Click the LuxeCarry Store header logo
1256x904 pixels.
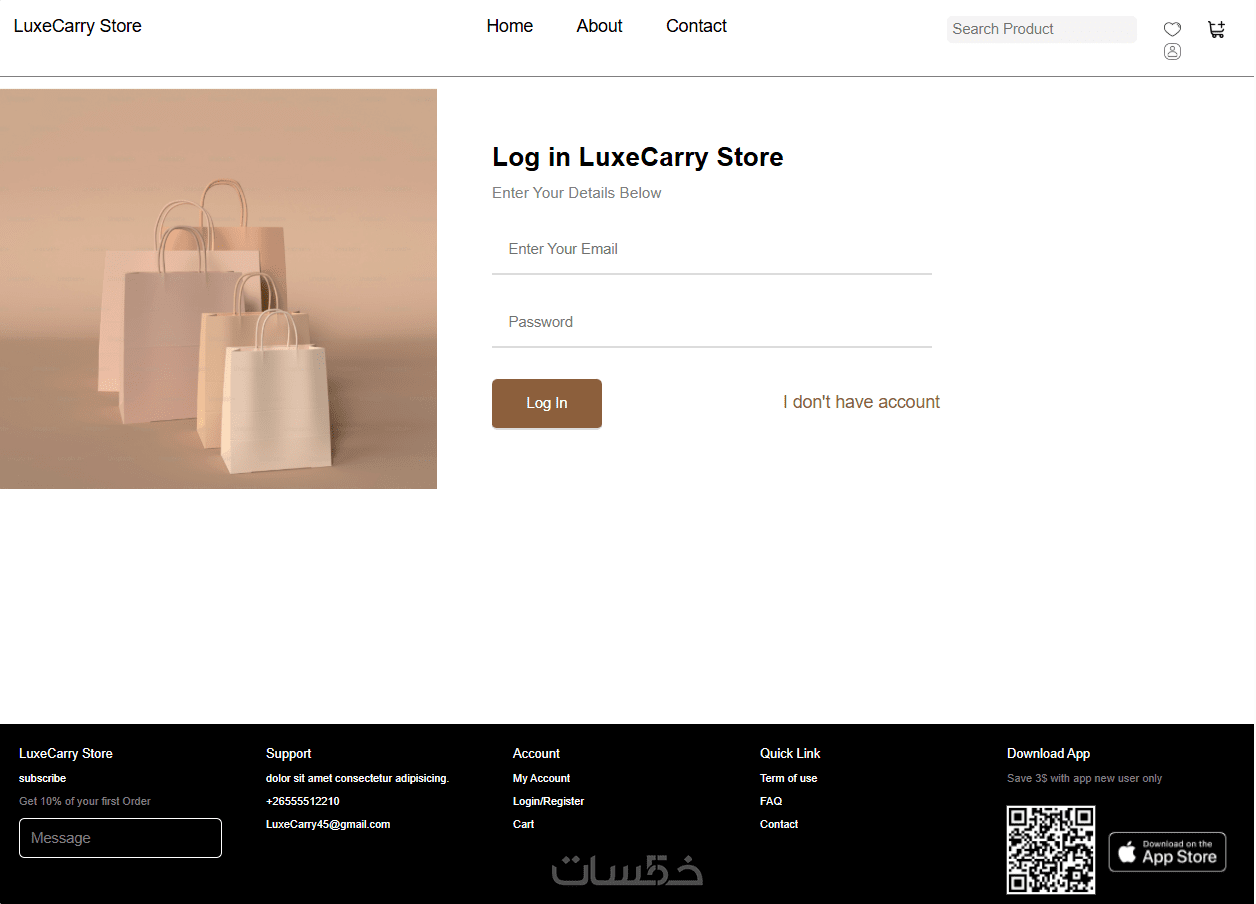[78, 26]
